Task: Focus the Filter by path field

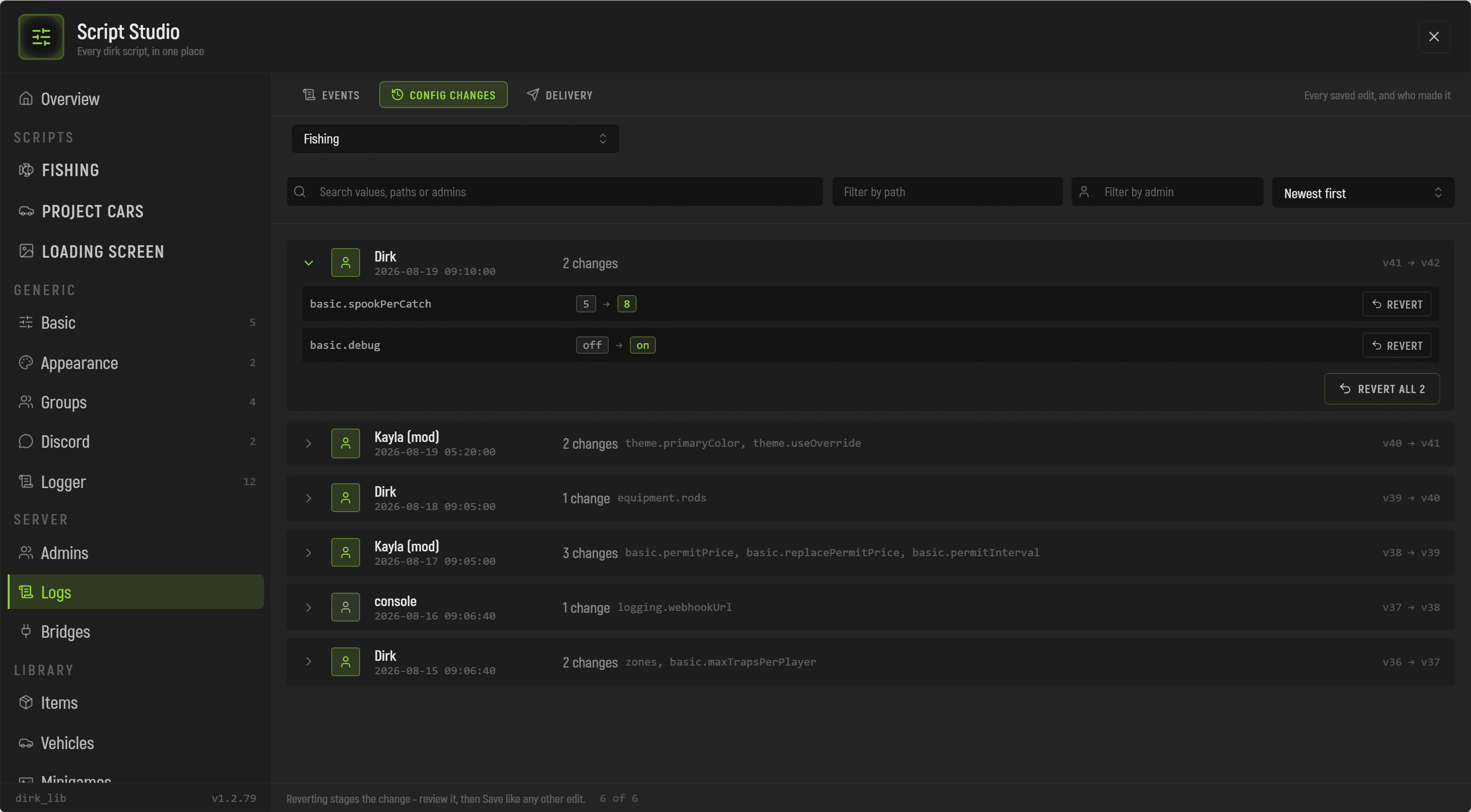Action: 947,192
